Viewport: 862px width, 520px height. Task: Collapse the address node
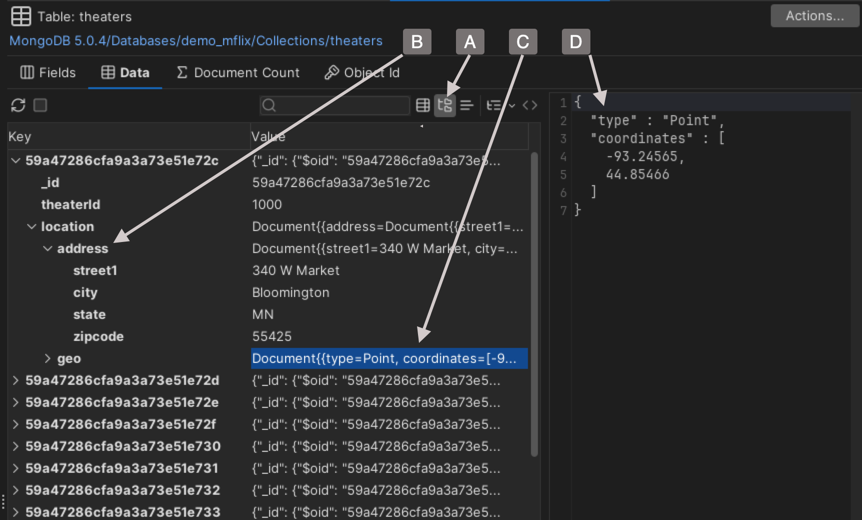pos(48,248)
